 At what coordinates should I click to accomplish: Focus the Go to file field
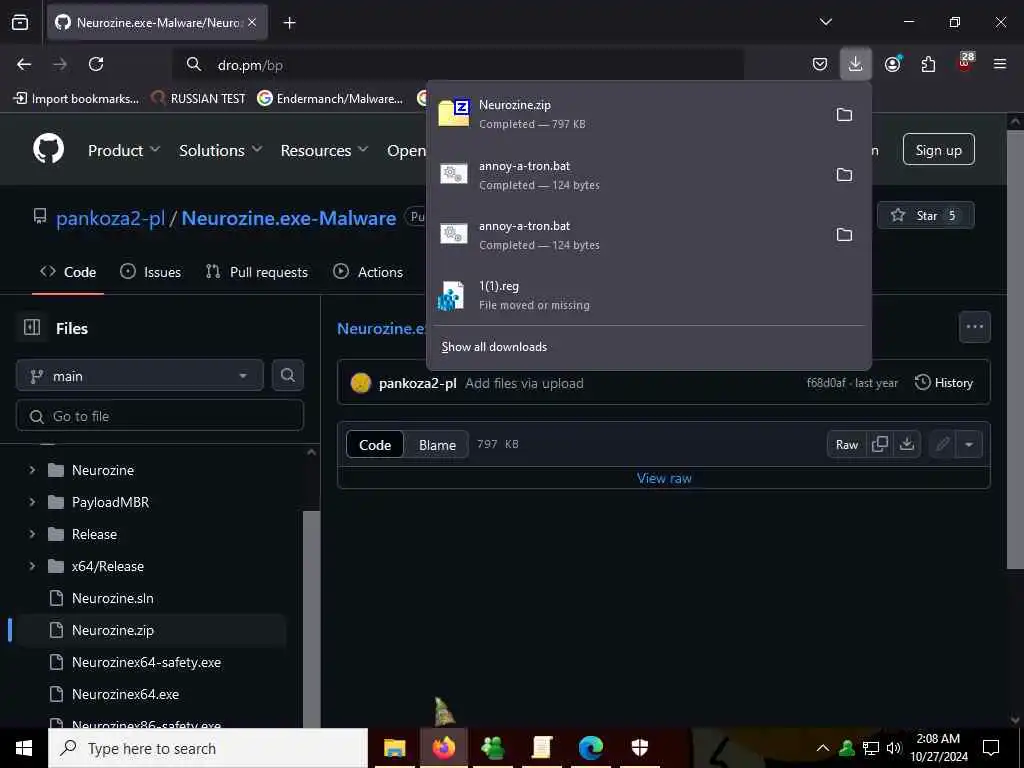(x=159, y=416)
